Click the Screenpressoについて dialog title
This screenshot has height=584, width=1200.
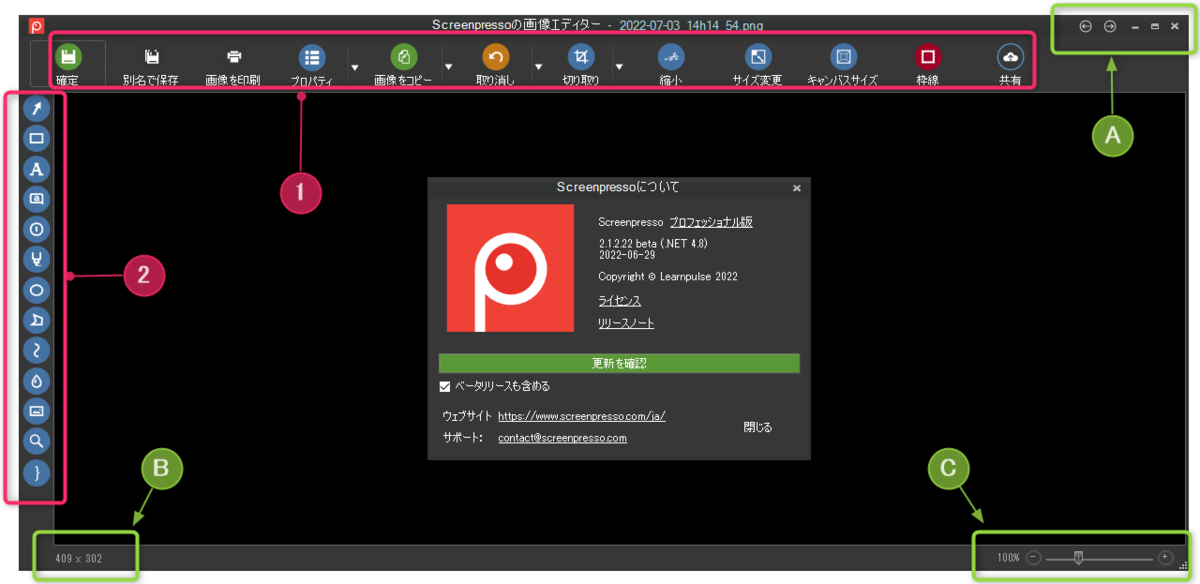click(618, 187)
